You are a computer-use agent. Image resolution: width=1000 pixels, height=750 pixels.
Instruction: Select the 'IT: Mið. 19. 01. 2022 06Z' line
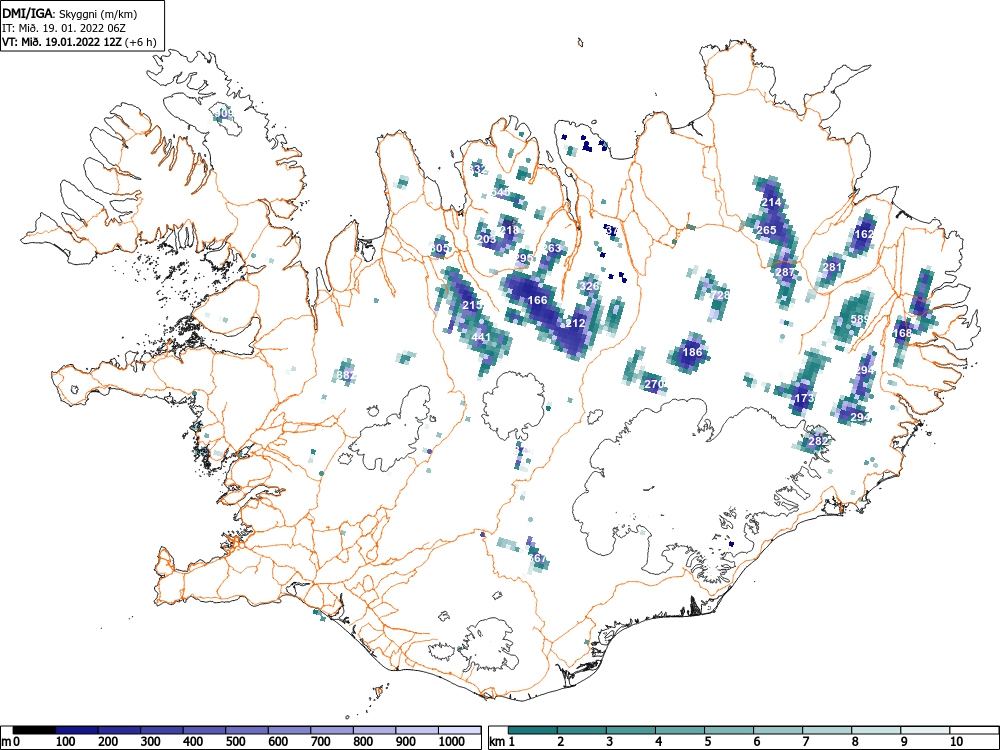click(x=63, y=28)
